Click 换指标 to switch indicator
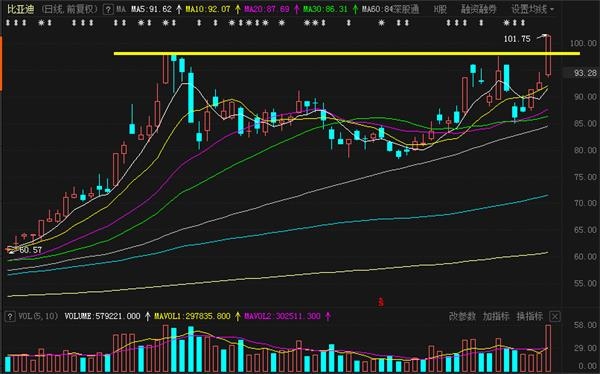The image size is (600, 374). click(x=530, y=316)
